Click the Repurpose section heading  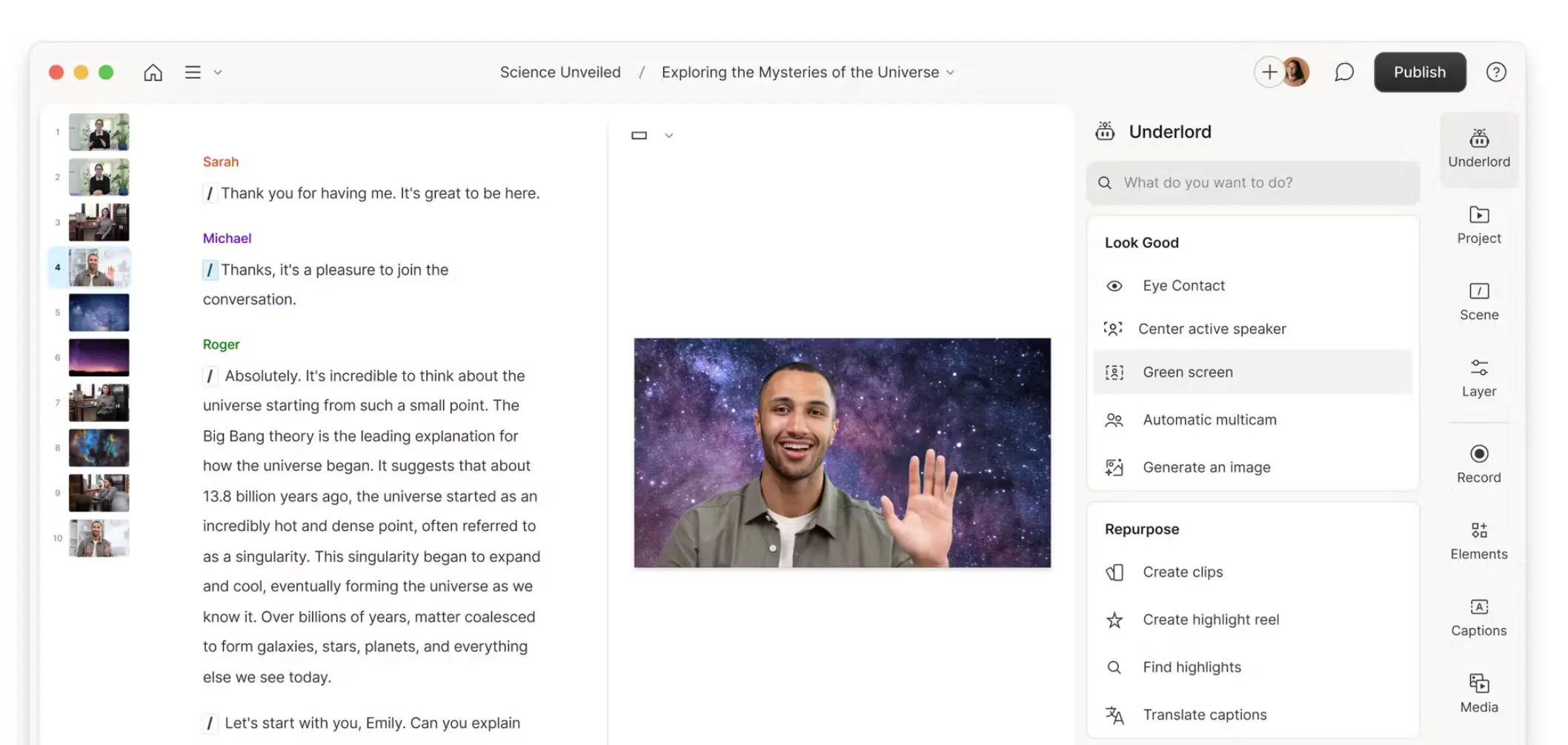1141,529
